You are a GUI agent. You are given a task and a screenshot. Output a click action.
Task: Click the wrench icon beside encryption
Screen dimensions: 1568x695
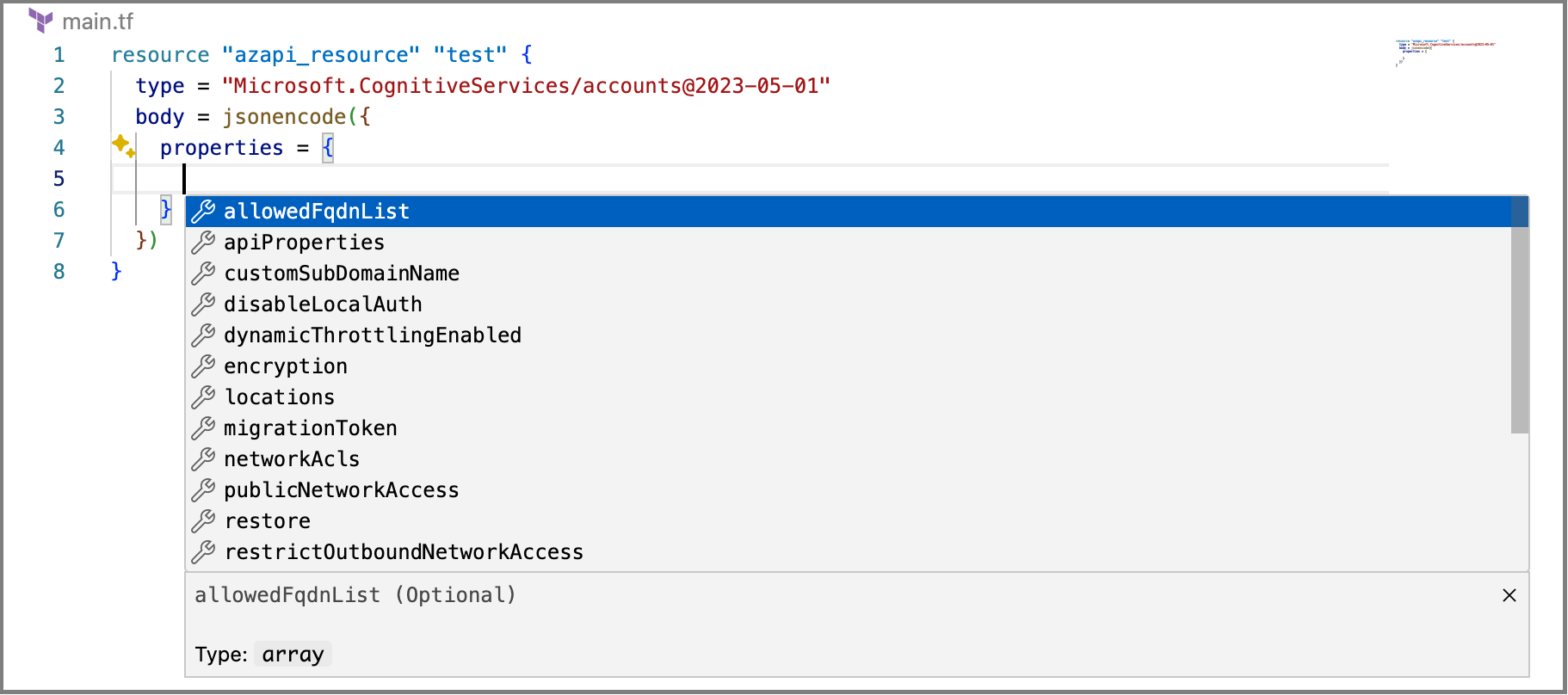[203, 366]
